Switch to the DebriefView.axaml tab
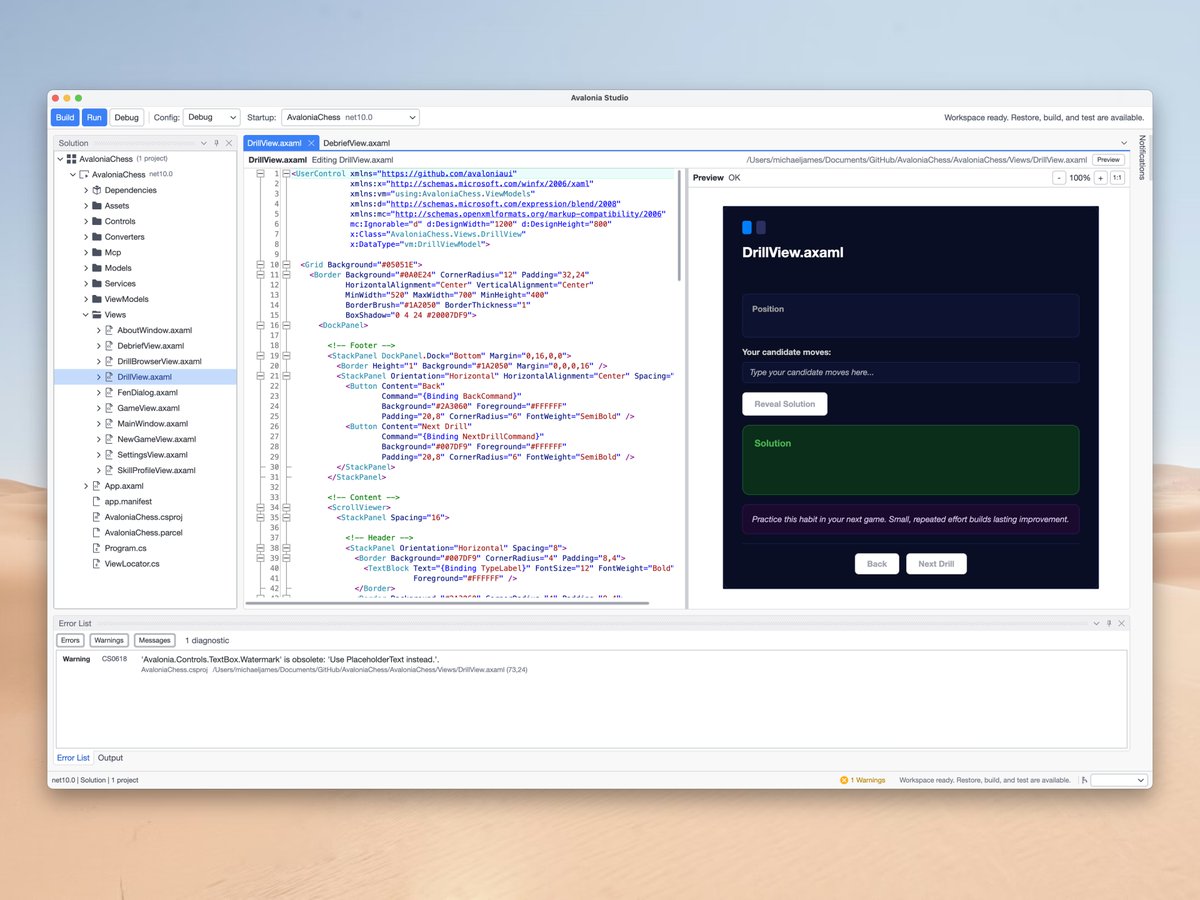The height and width of the screenshot is (900, 1200). click(356, 143)
